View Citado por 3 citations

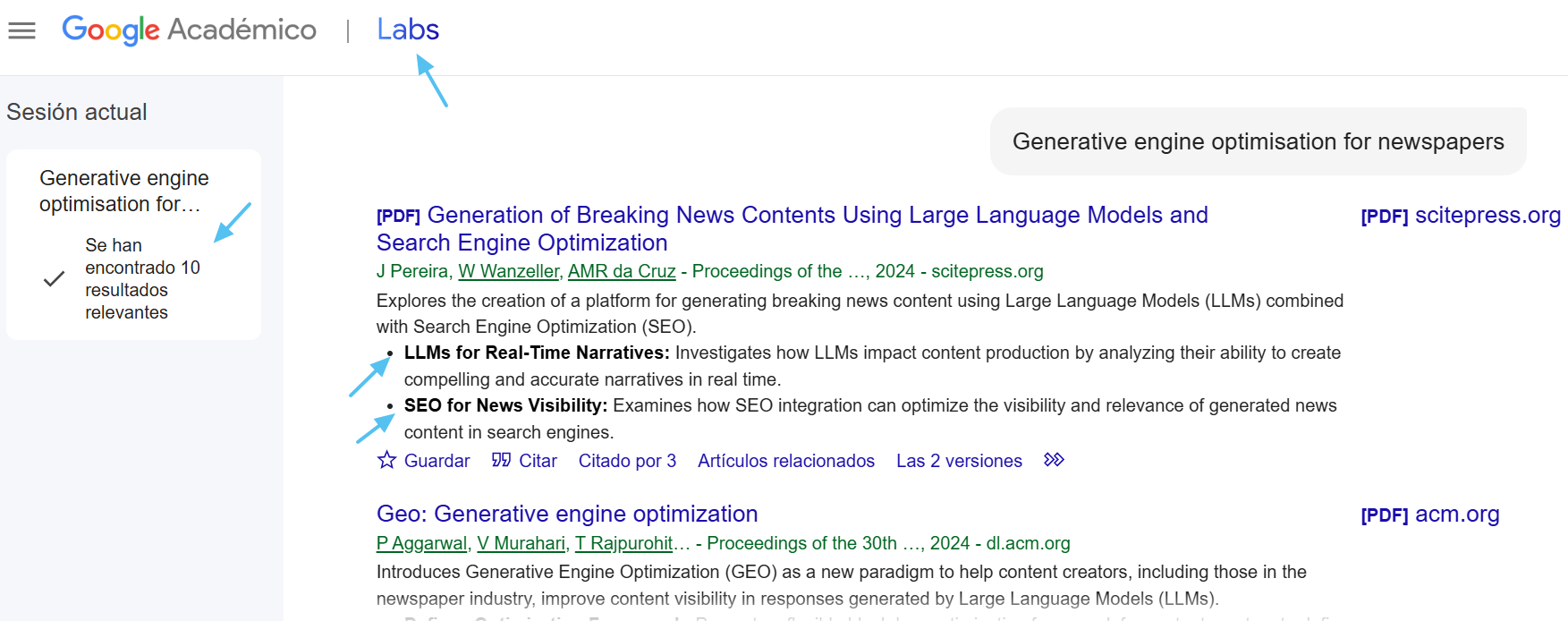click(627, 461)
